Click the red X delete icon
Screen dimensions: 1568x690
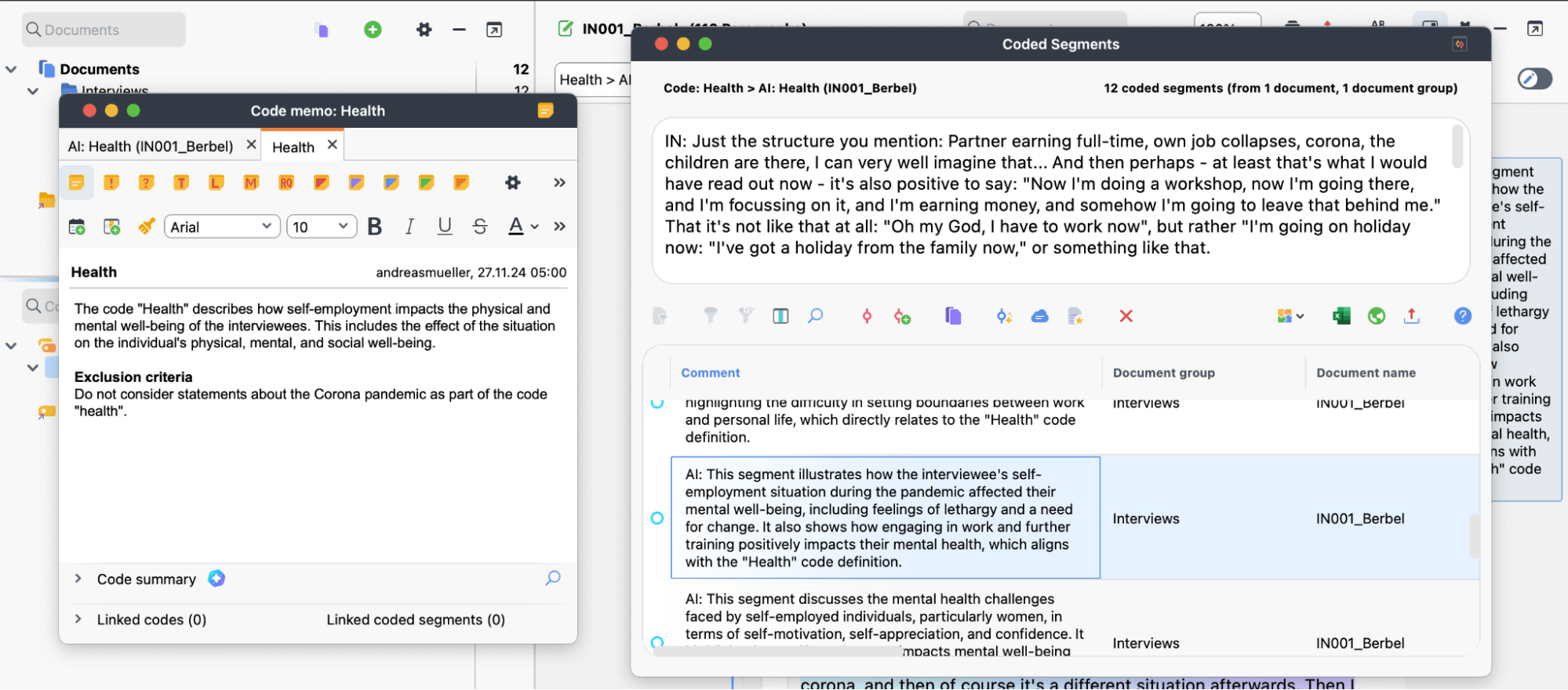coord(1126,316)
